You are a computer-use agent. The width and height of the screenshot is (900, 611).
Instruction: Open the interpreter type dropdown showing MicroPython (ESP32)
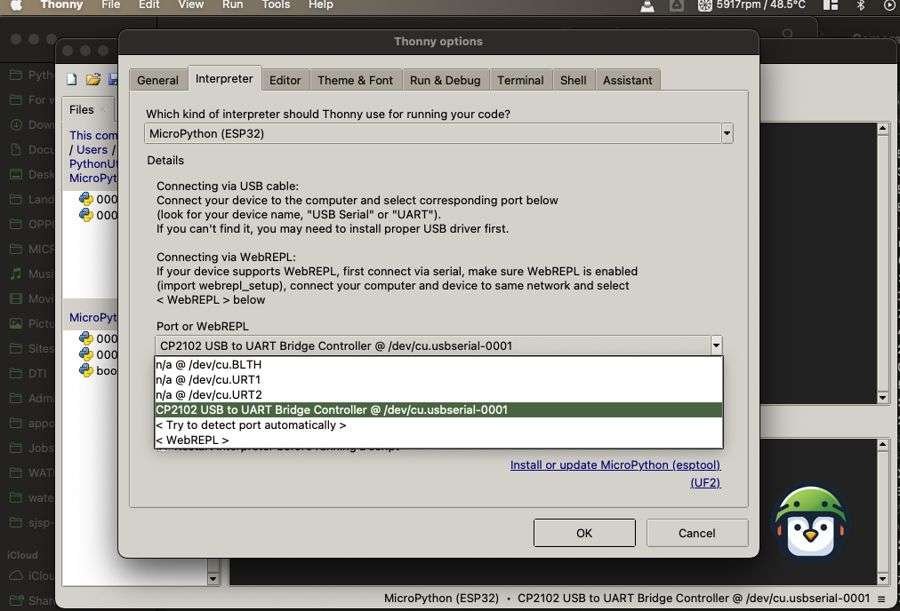(439, 134)
